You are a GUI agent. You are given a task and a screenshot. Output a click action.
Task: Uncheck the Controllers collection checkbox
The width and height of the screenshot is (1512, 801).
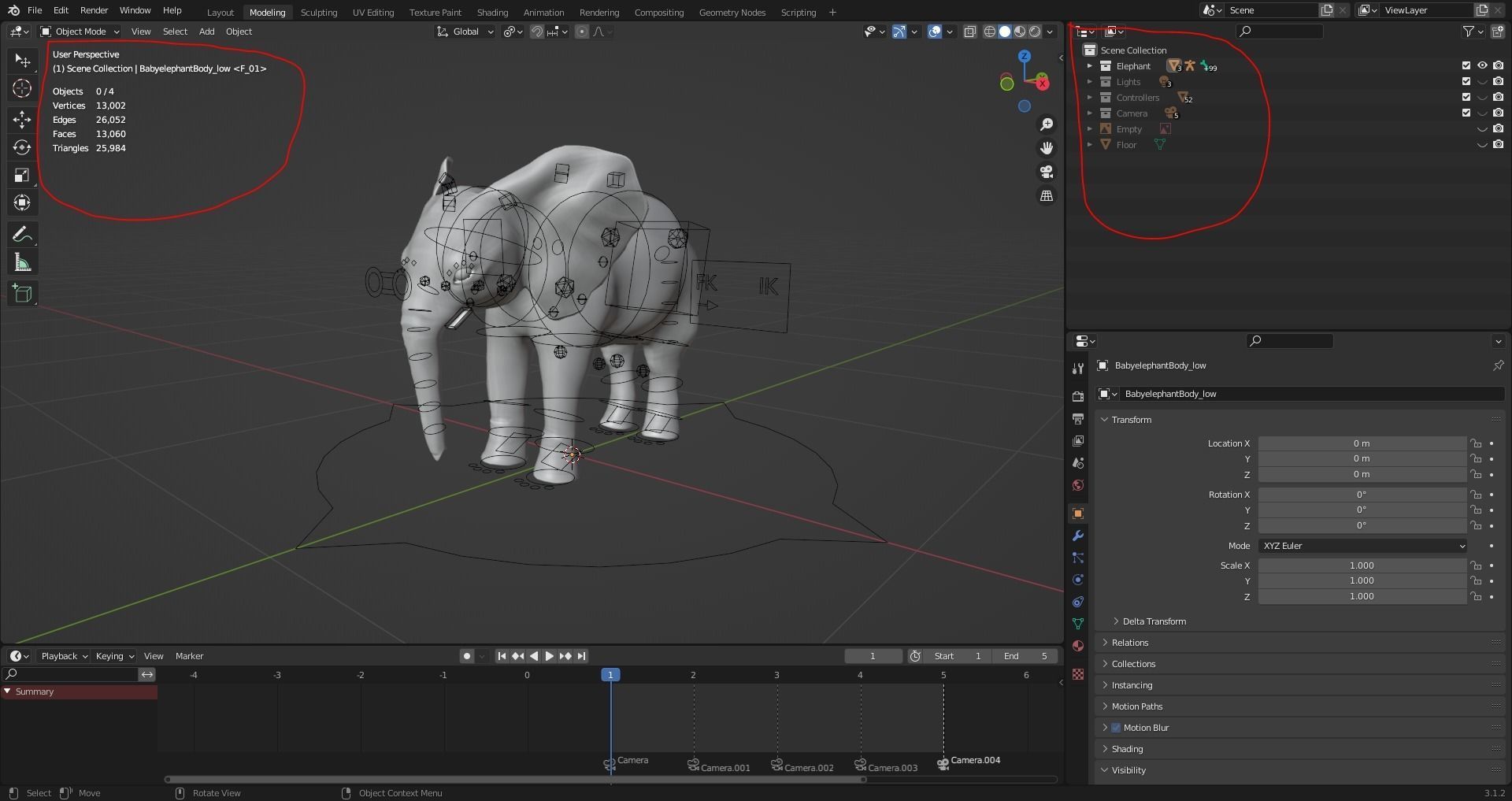1466,98
